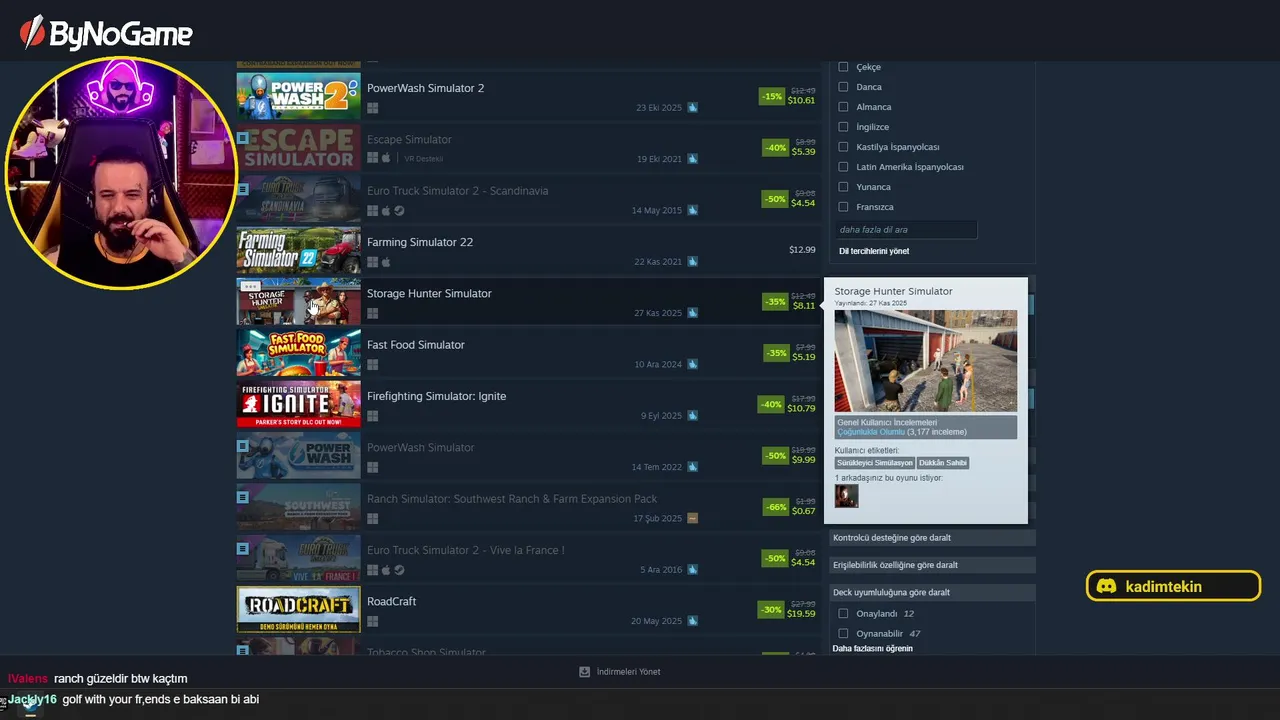Tick the Fransızca language checkbox
This screenshot has height=720, width=1280.
click(x=843, y=207)
